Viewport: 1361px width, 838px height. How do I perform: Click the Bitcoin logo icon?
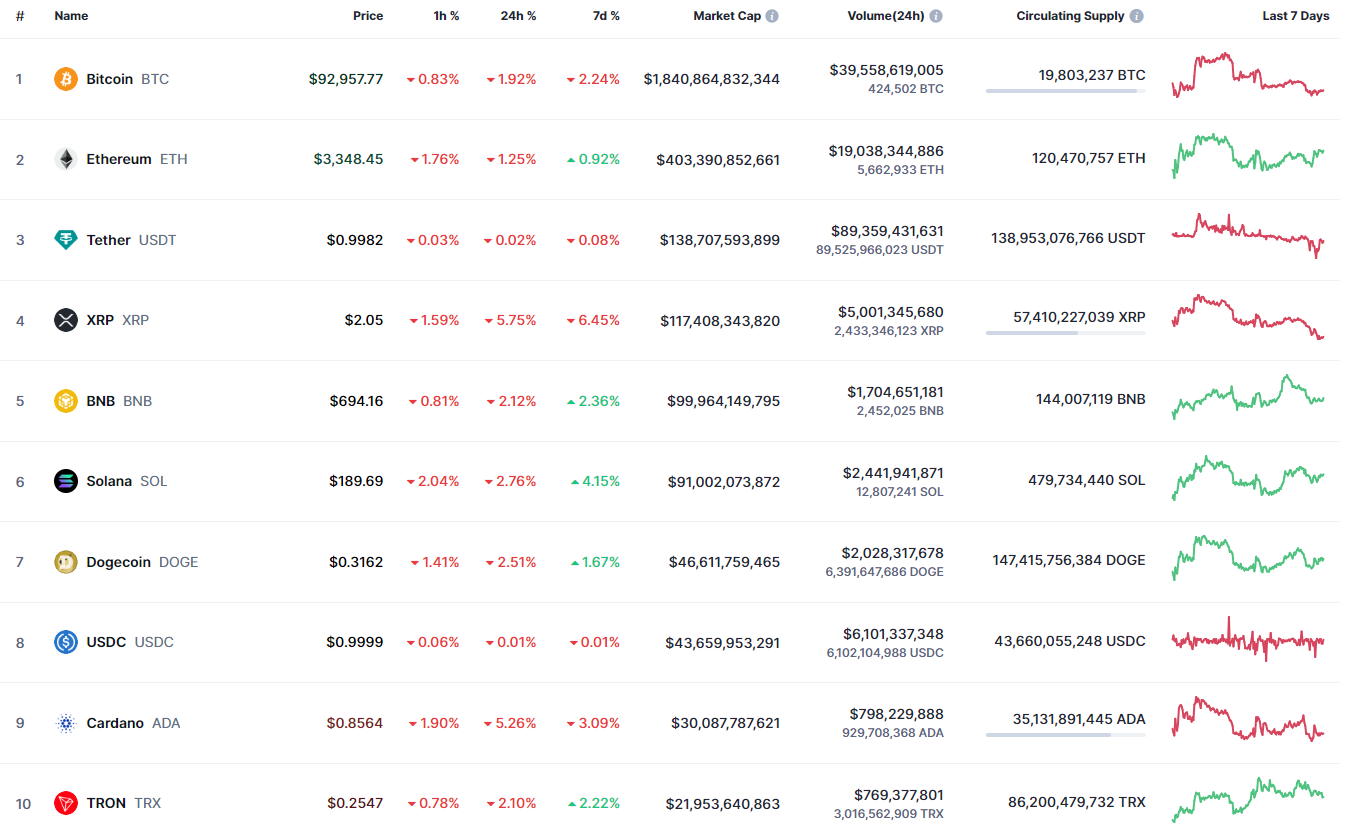(66, 79)
